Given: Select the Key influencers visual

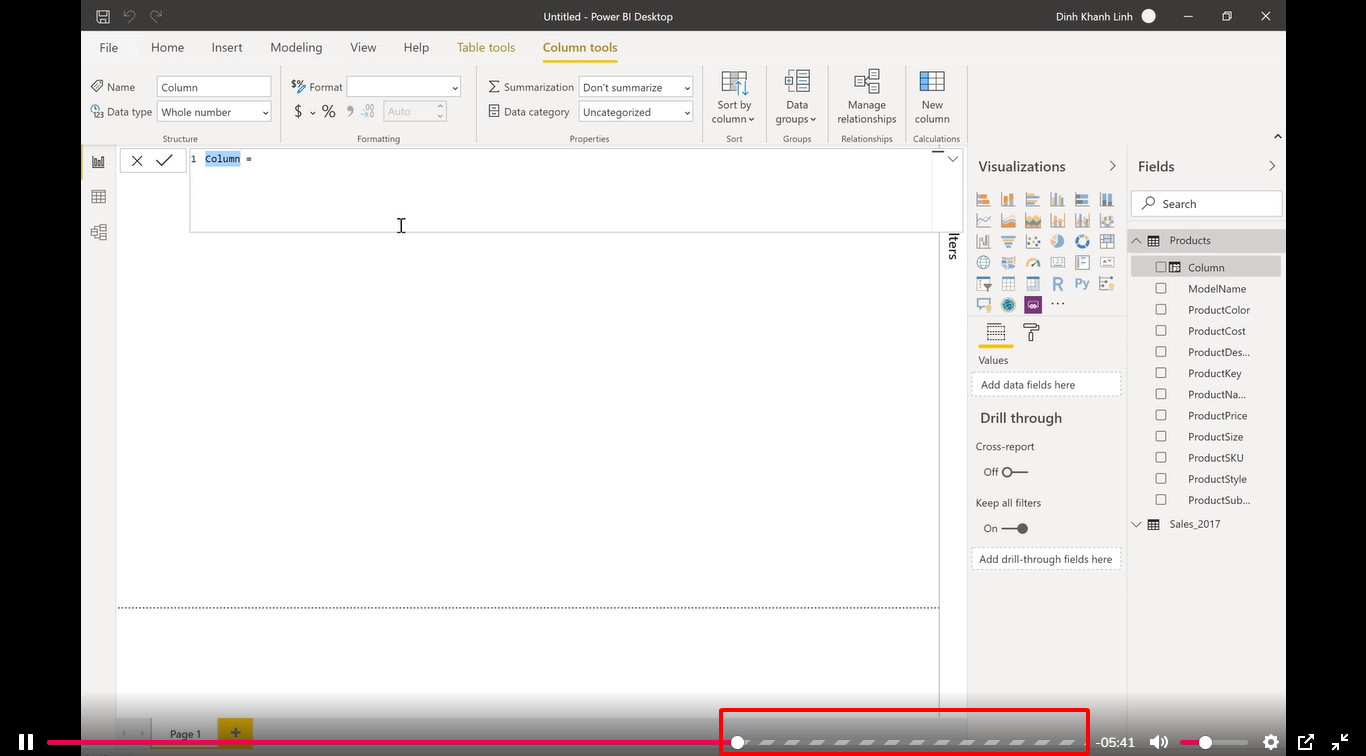Looking at the screenshot, I should pos(1107,284).
